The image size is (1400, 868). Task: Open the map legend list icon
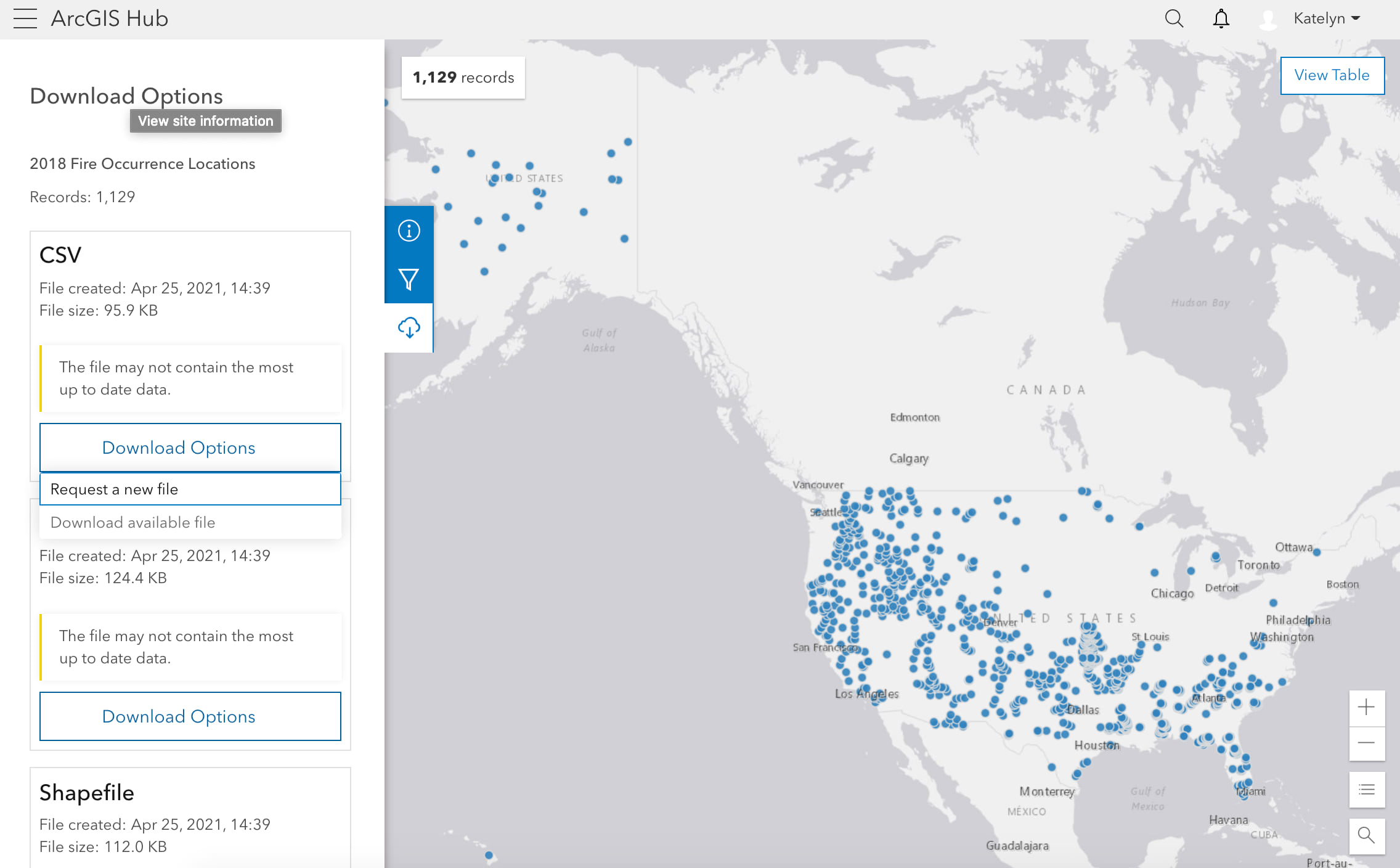click(x=1366, y=790)
